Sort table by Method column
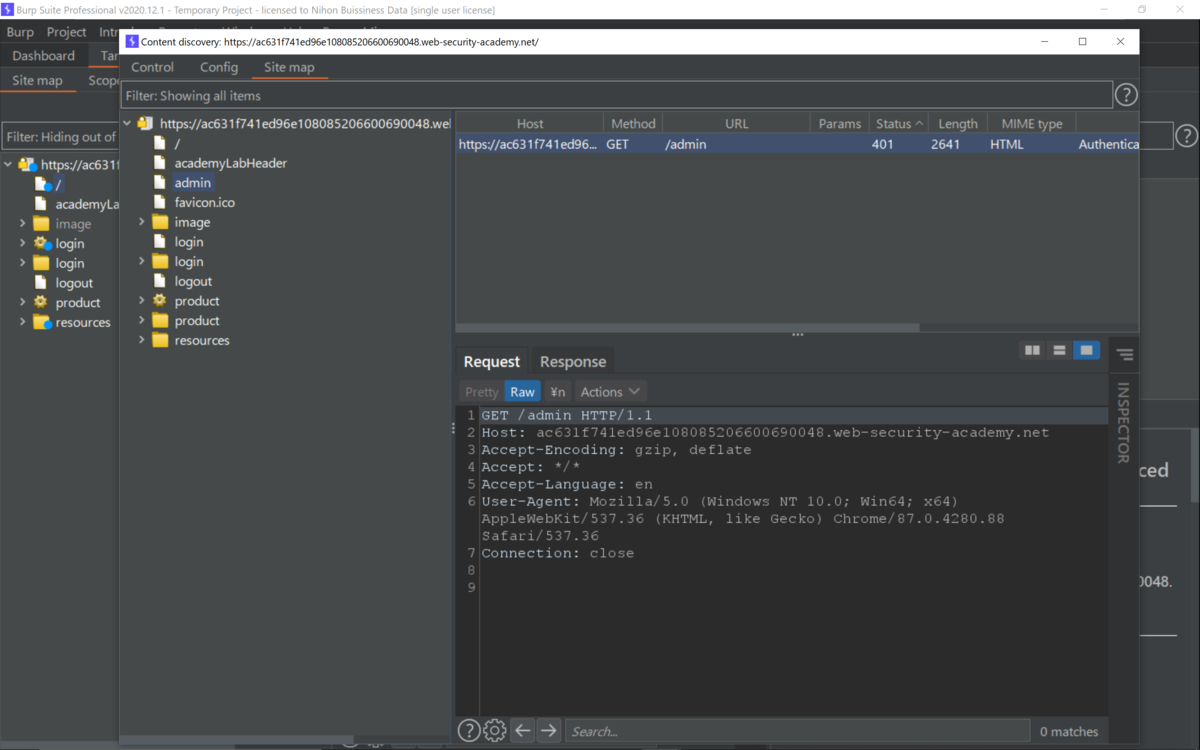Screen dimensions: 1200x750 [633, 124]
